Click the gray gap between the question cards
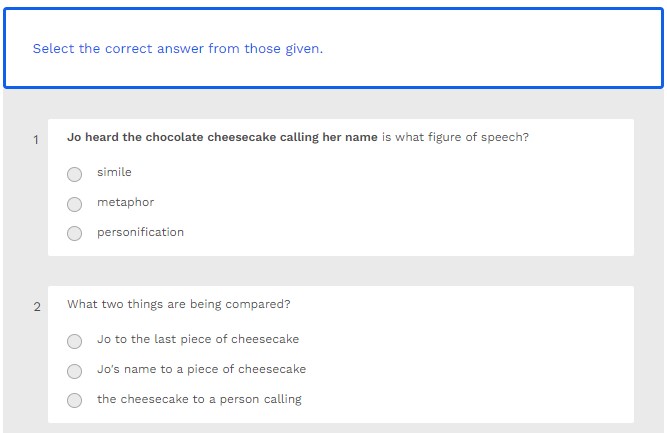The height and width of the screenshot is (433, 667). [x=340, y=271]
